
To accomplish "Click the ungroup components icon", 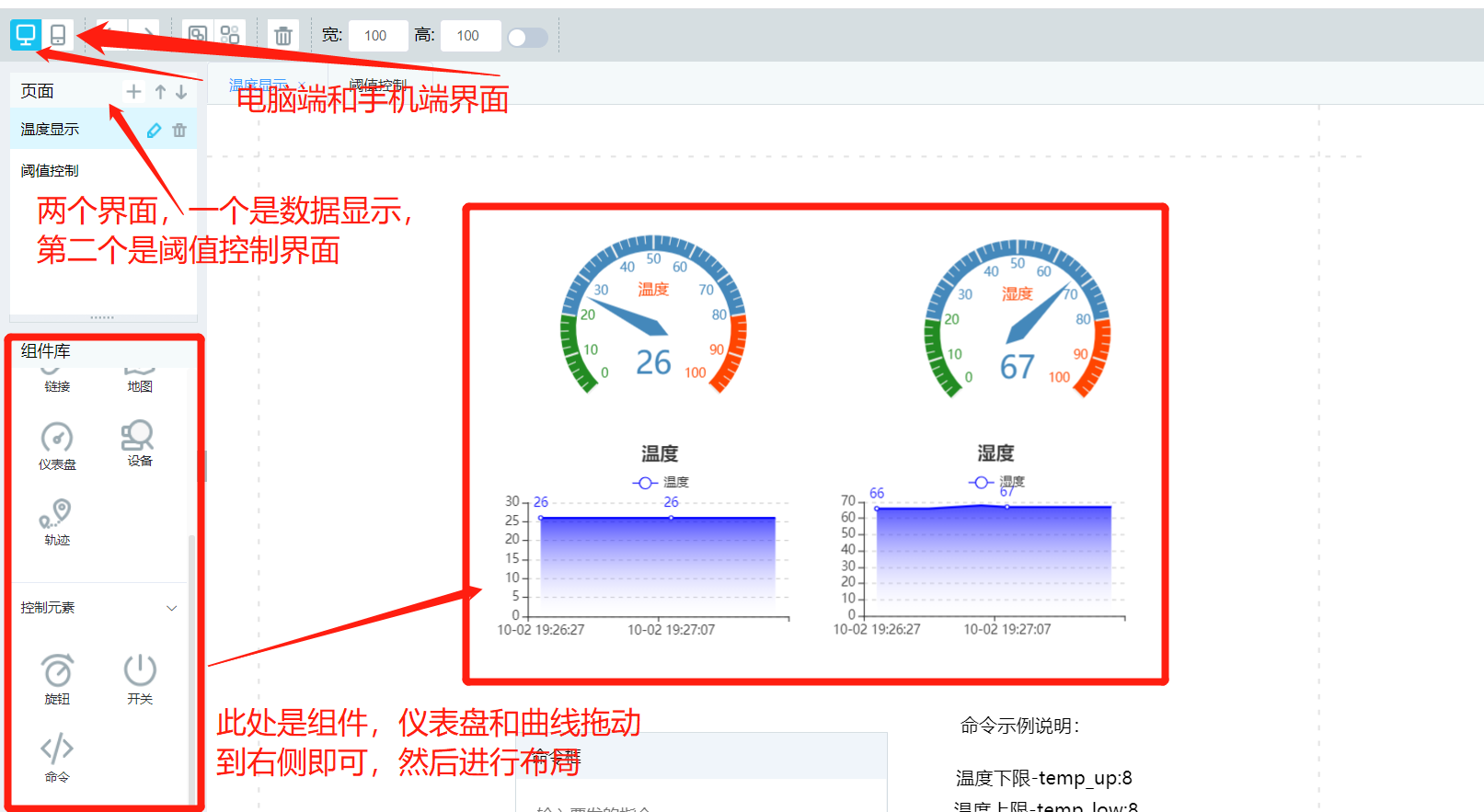I will (x=230, y=35).
